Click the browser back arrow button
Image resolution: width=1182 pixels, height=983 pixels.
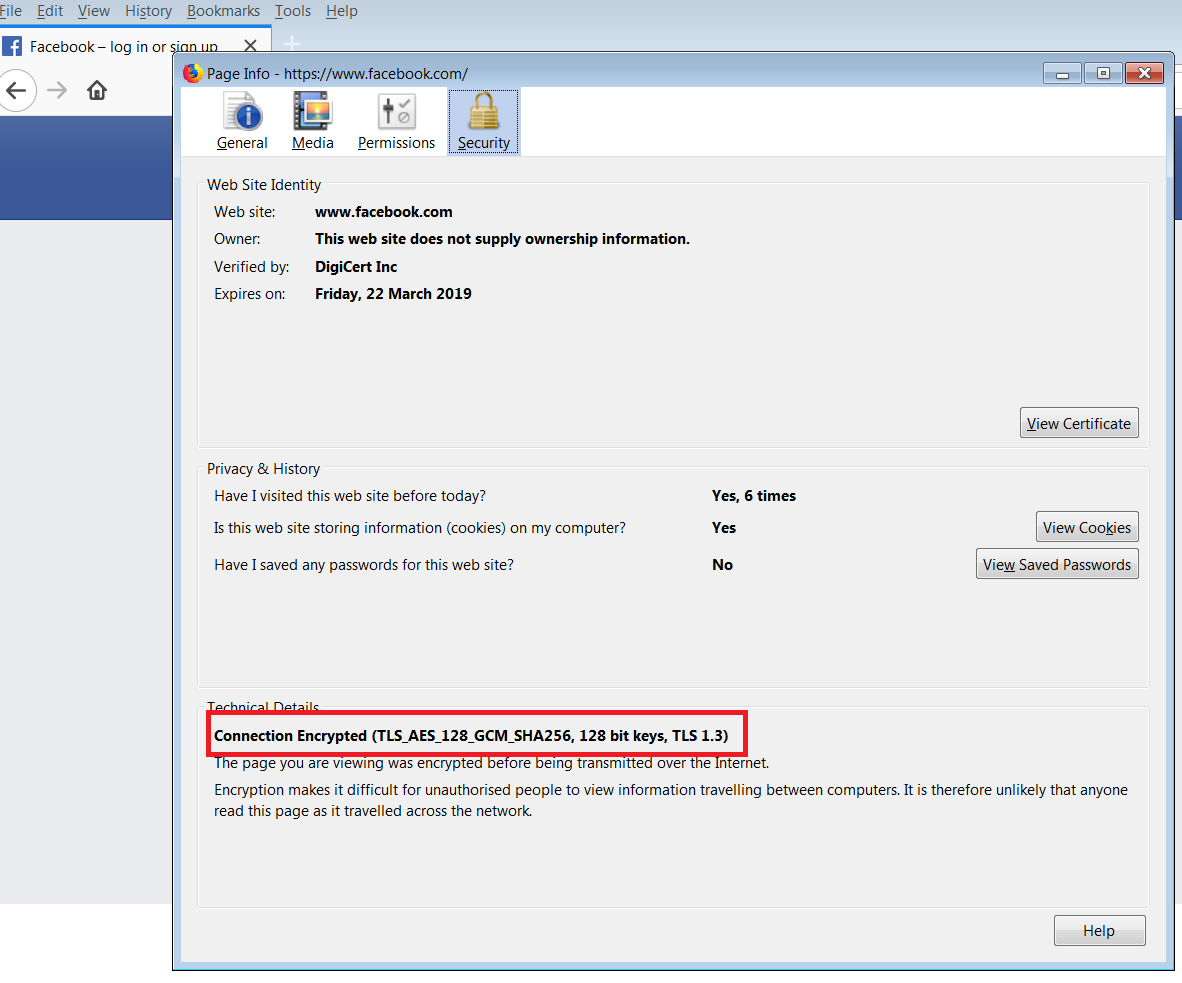16,91
